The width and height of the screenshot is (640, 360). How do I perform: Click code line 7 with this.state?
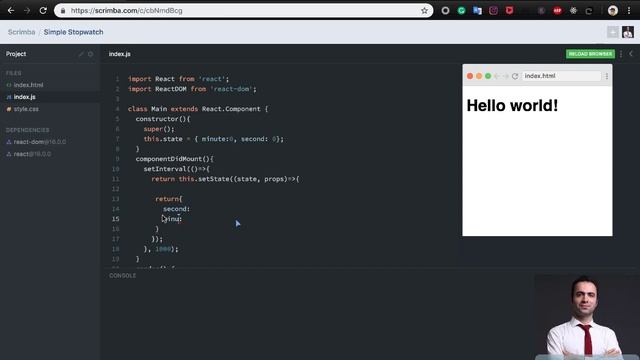click(213, 139)
